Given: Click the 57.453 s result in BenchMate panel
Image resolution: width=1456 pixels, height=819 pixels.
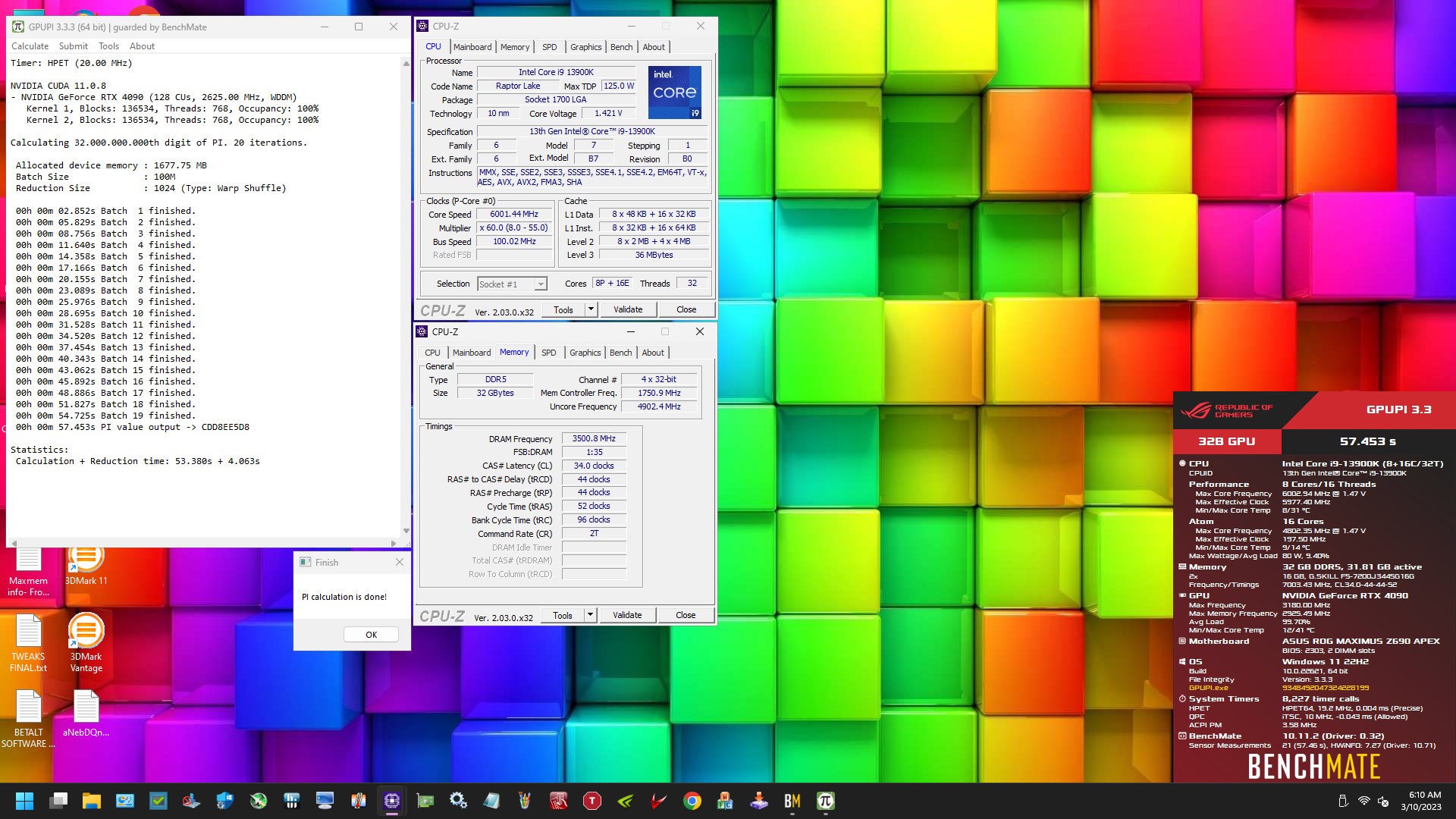Looking at the screenshot, I should click(1368, 441).
